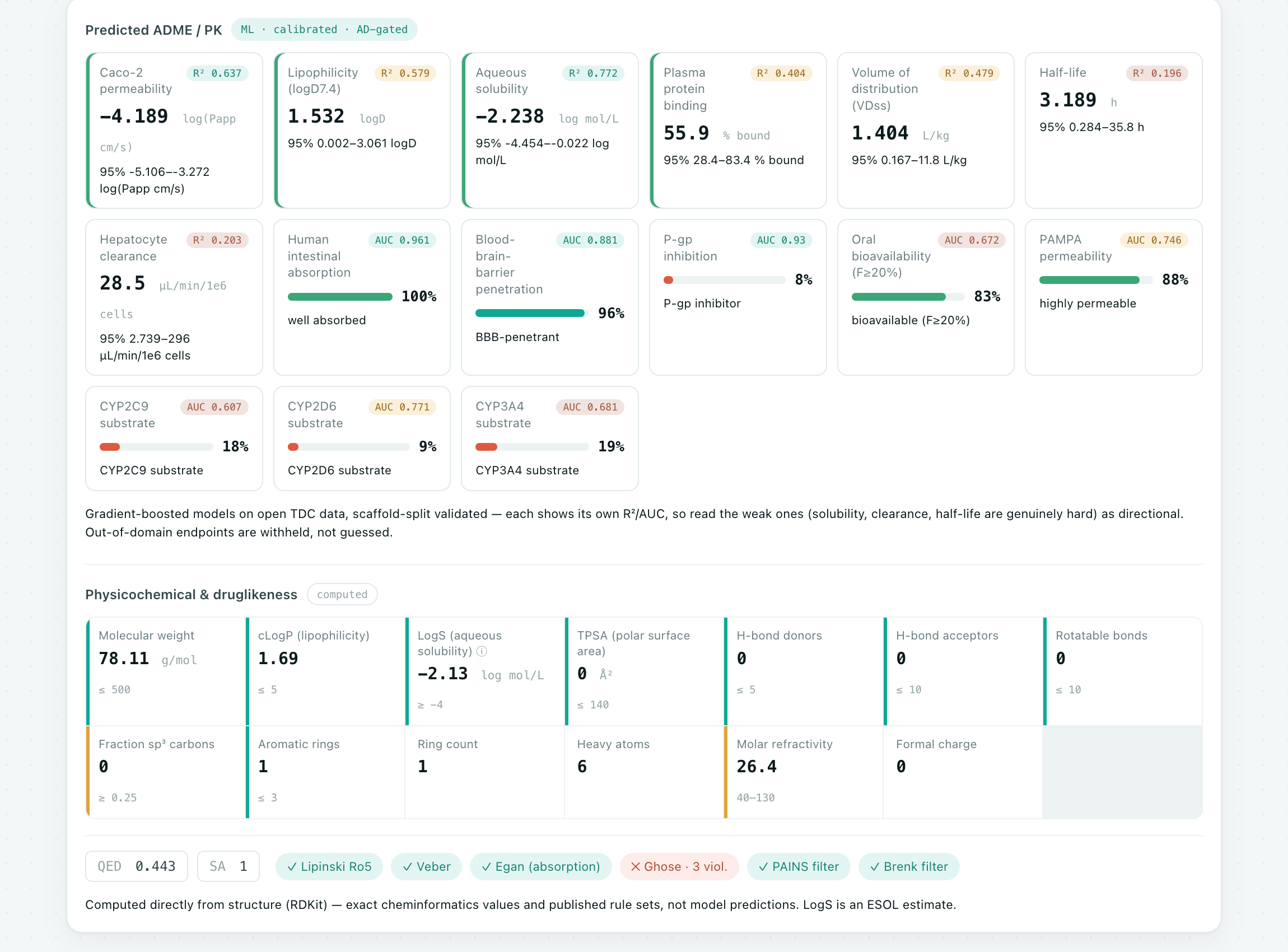Click the Egan (absorption) badge
The height and width of the screenshot is (952, 1288).
coord(540,867)
